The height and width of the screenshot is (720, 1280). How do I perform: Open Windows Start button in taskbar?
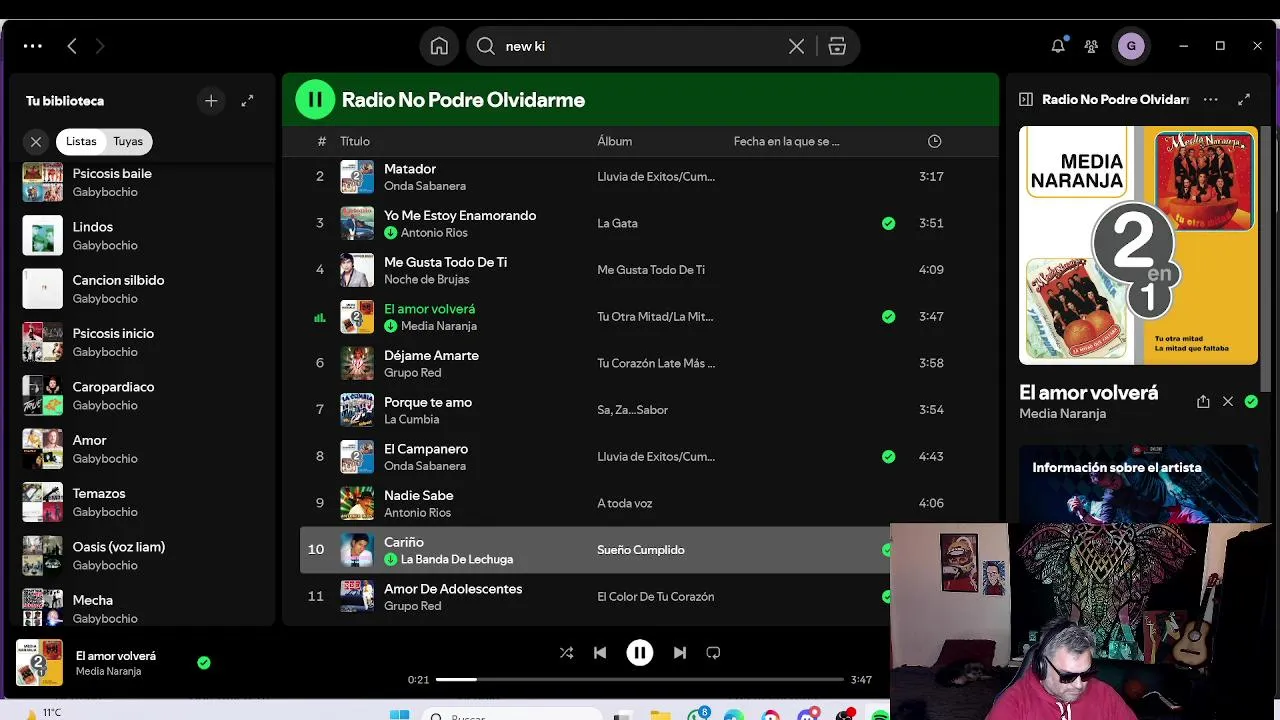[399, 714]
